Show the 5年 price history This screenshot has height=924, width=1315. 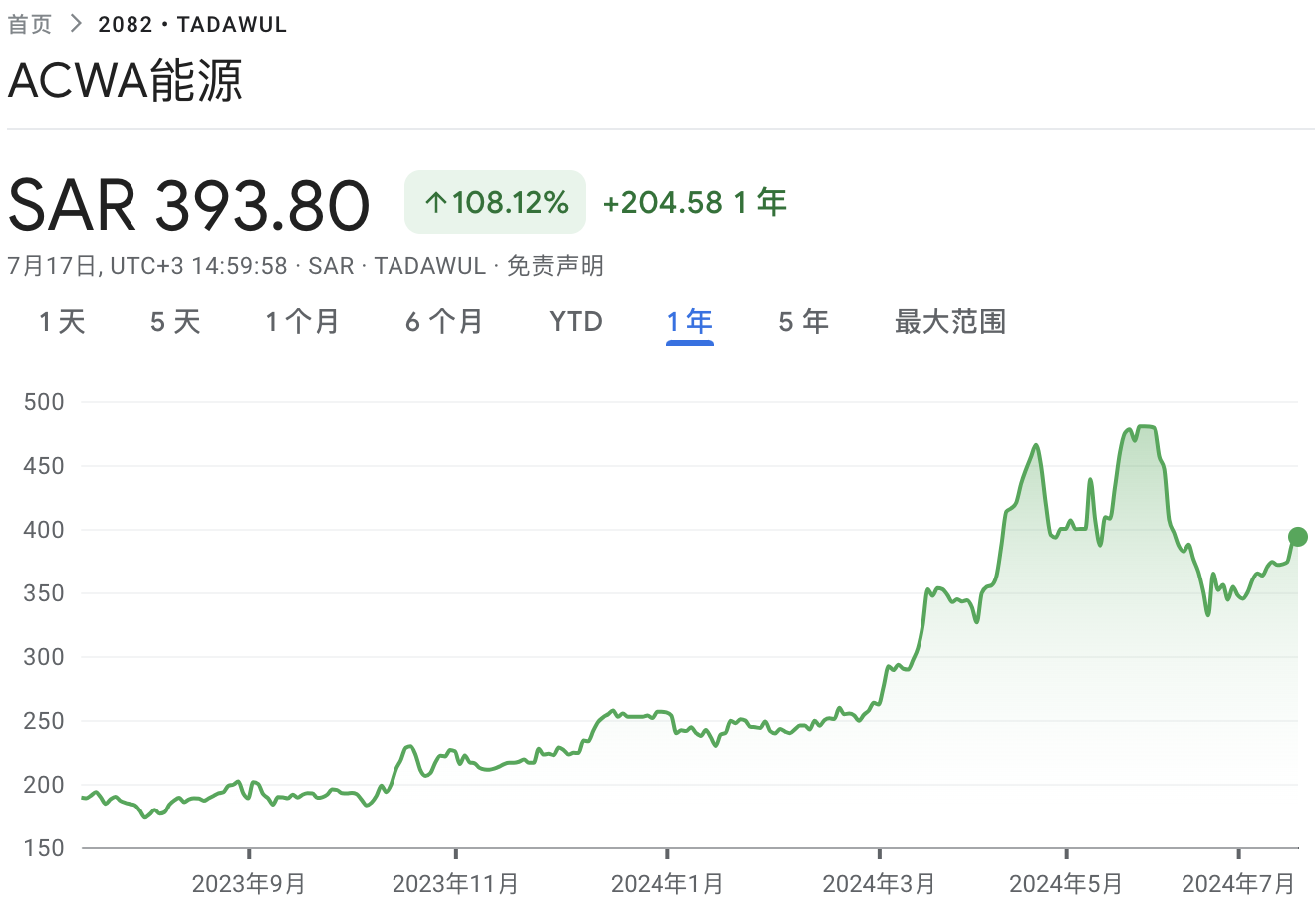pos(803,322)
